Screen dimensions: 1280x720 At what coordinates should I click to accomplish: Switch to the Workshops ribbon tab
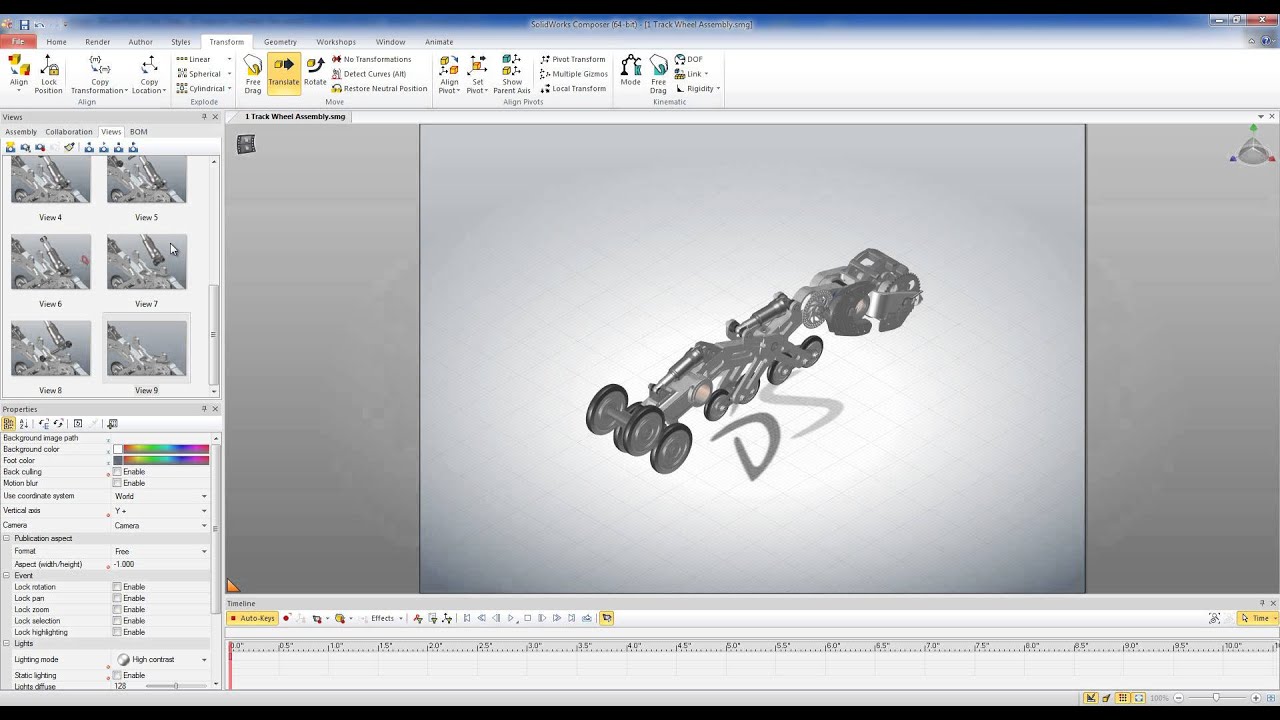tap(336, 42)
